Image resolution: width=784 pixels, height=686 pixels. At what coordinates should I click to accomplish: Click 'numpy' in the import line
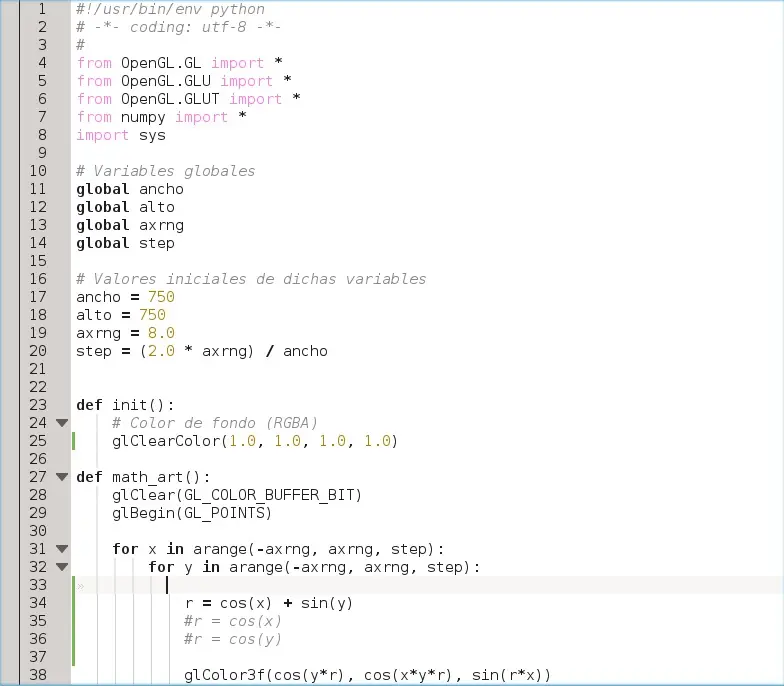(143, 118)
